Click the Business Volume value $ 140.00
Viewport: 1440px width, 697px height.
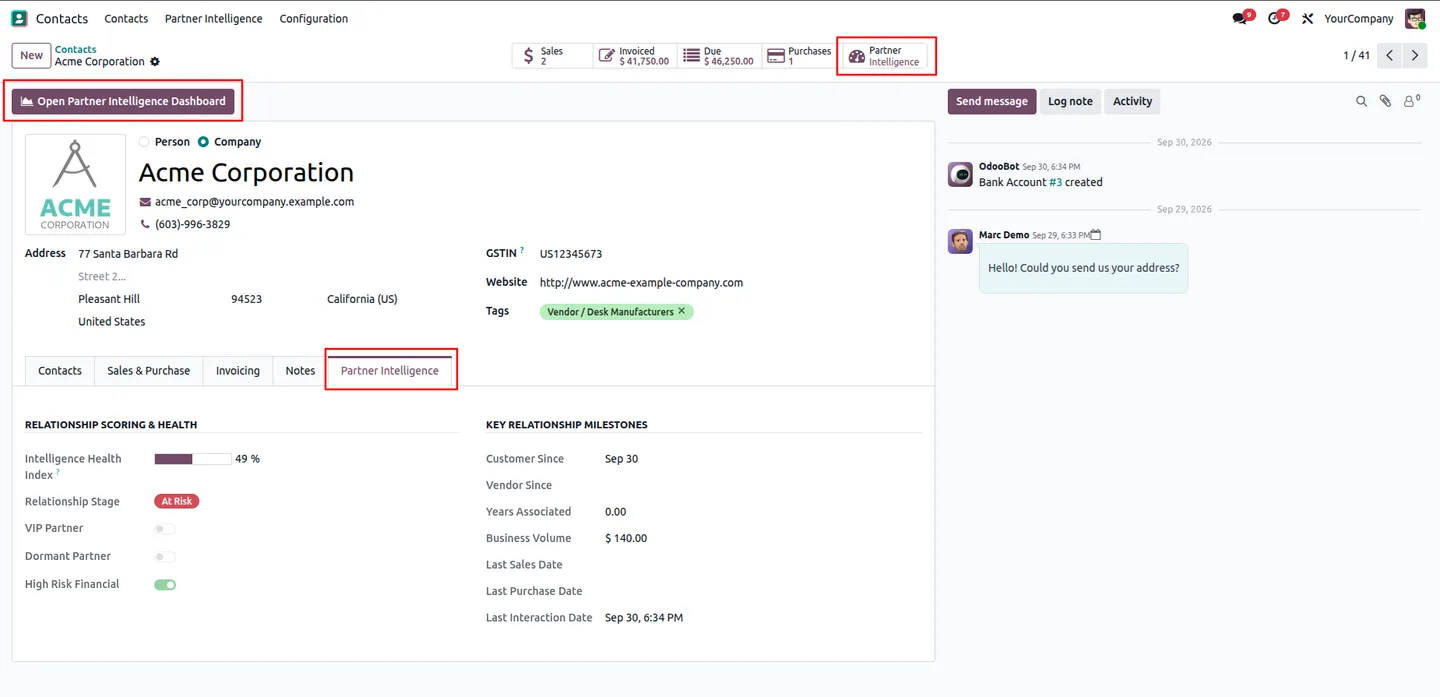pos(626,539)
